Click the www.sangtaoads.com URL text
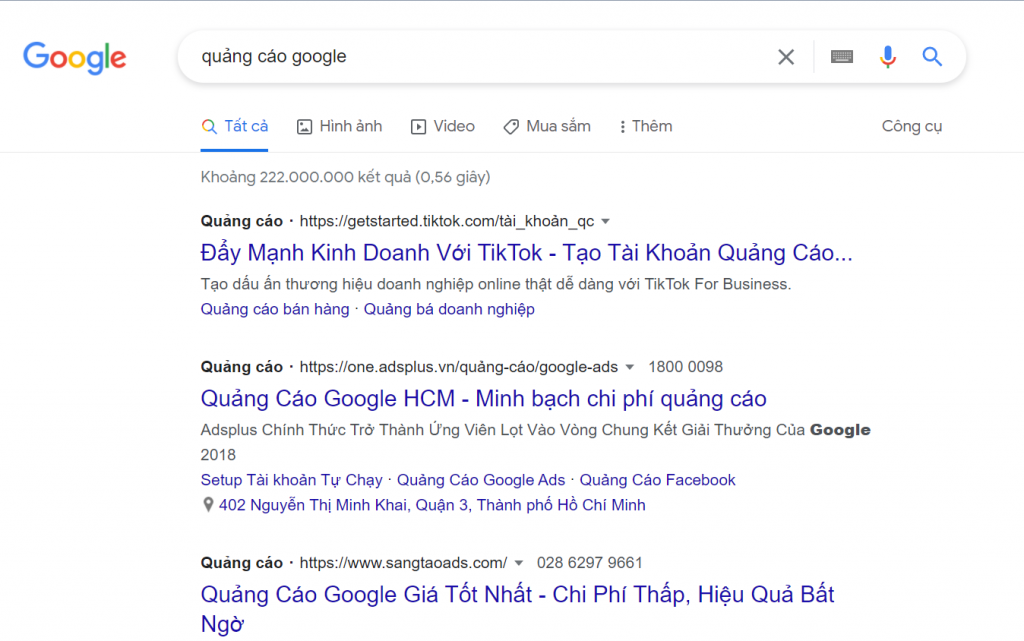Viewport: 1024px width, 641px height. (x=403, y=563)
